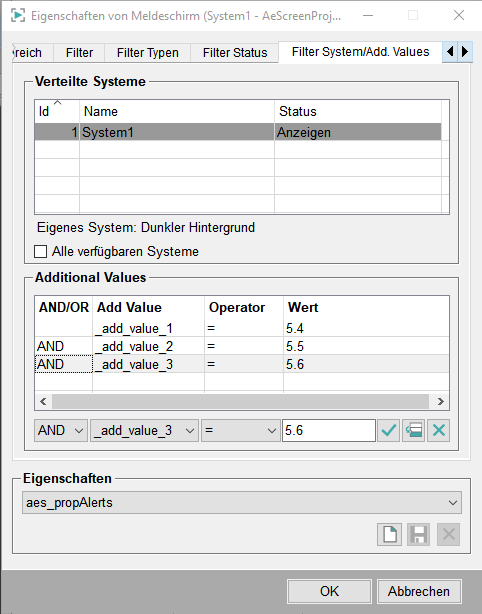Click the horizontal scrollbar in Additional Values
482x614 pixels.
242,401
